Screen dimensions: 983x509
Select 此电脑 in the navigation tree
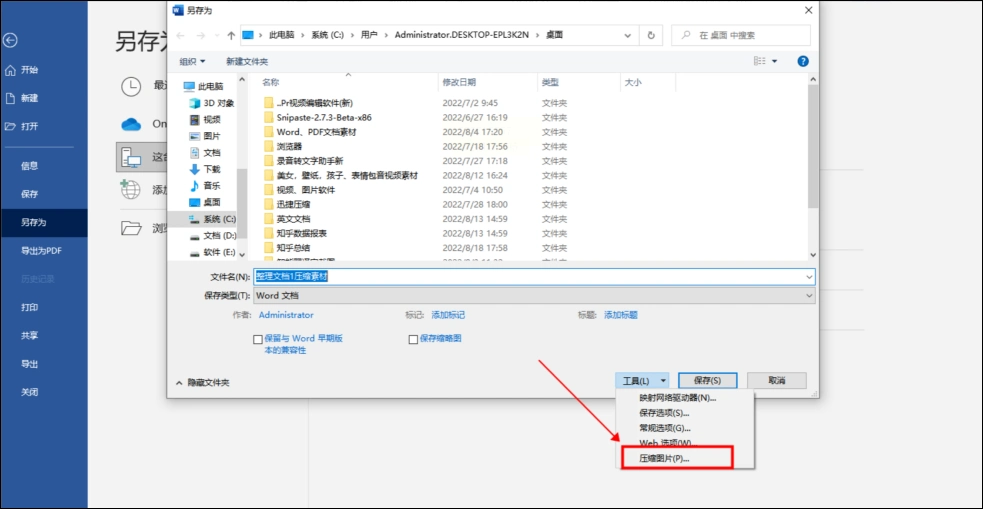203,87
